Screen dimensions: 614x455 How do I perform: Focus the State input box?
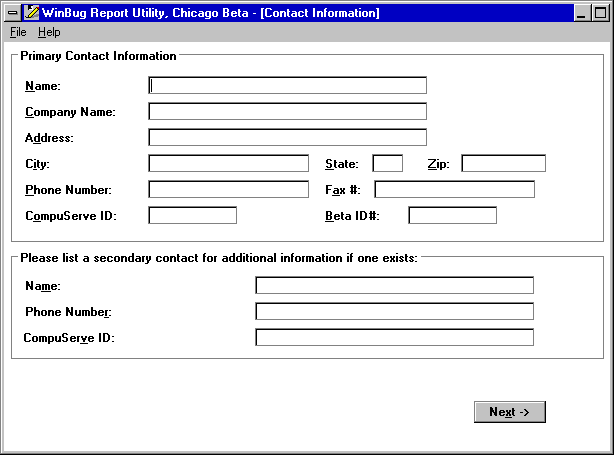[387, 163]
